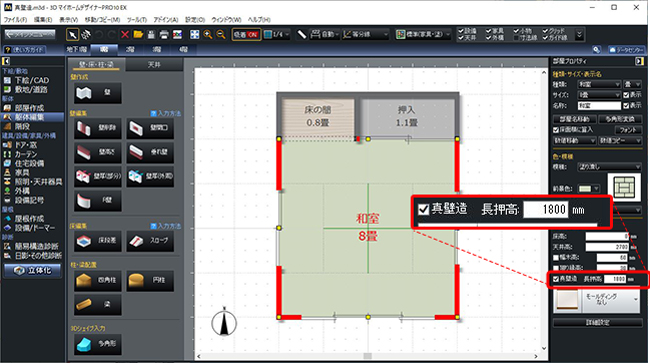Switch to the 天井 ceiling tab
This screenshot has width=650, height=363.
pos(154,65)
